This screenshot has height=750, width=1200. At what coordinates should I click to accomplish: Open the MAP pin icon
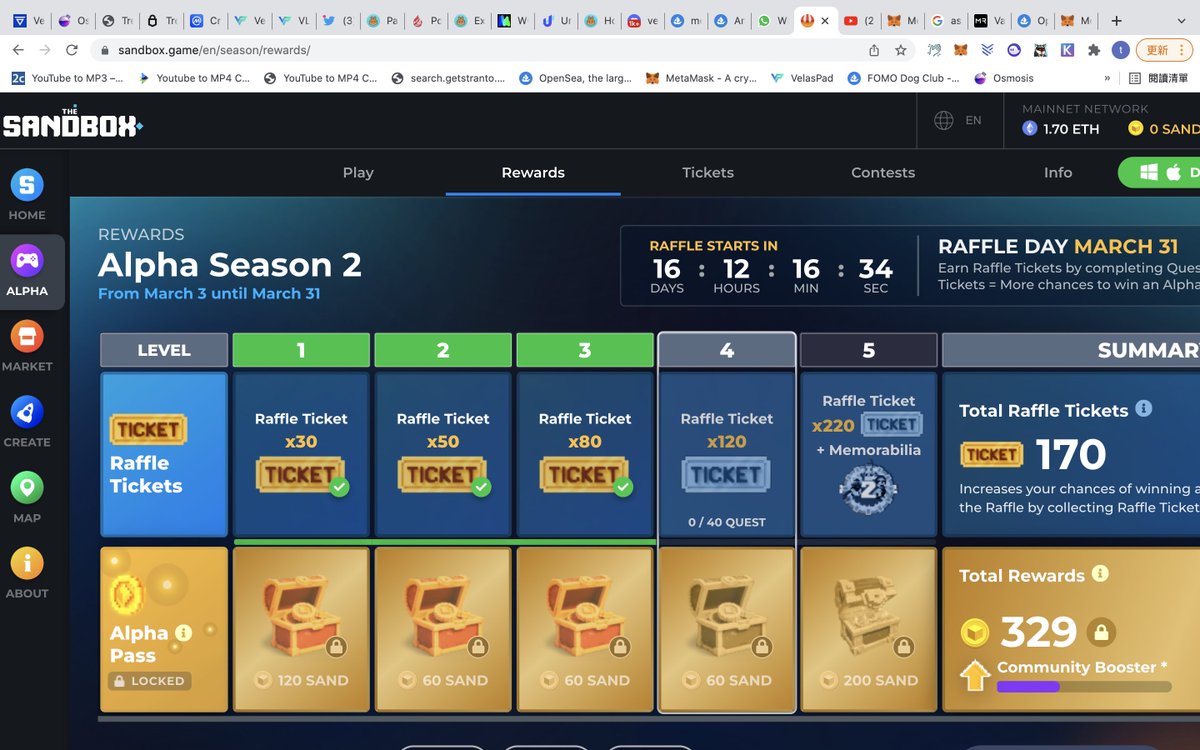pyautogui.click(x=27, y=488)
